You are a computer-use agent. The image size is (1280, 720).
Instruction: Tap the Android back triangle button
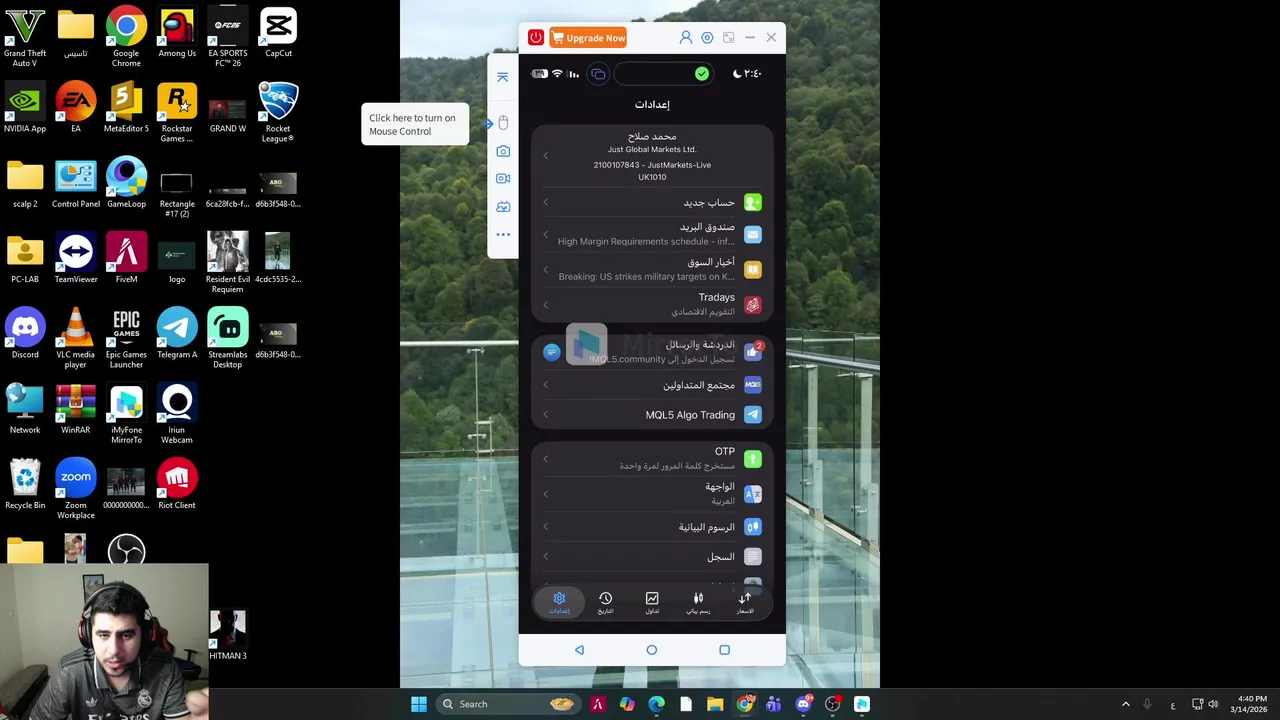click(x=579, y=650)
